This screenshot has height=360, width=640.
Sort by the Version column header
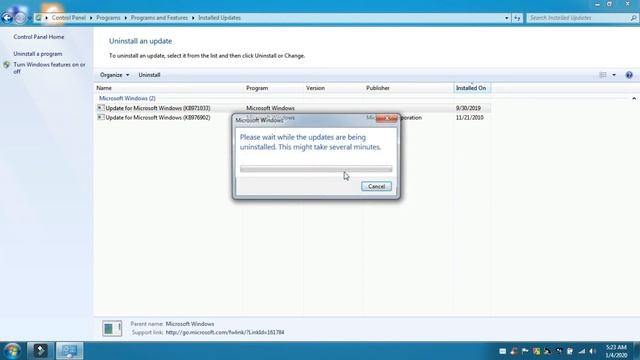333,88
